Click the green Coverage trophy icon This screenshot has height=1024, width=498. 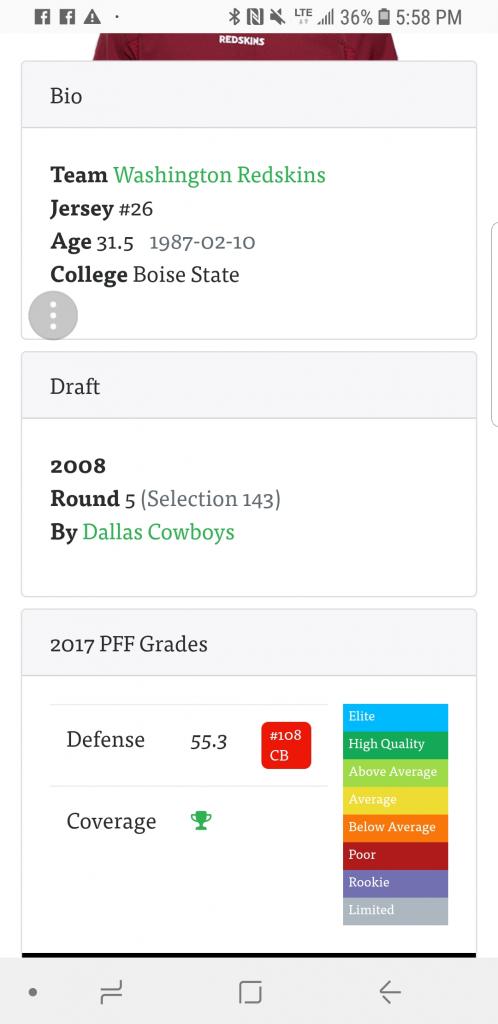(201, 820)
